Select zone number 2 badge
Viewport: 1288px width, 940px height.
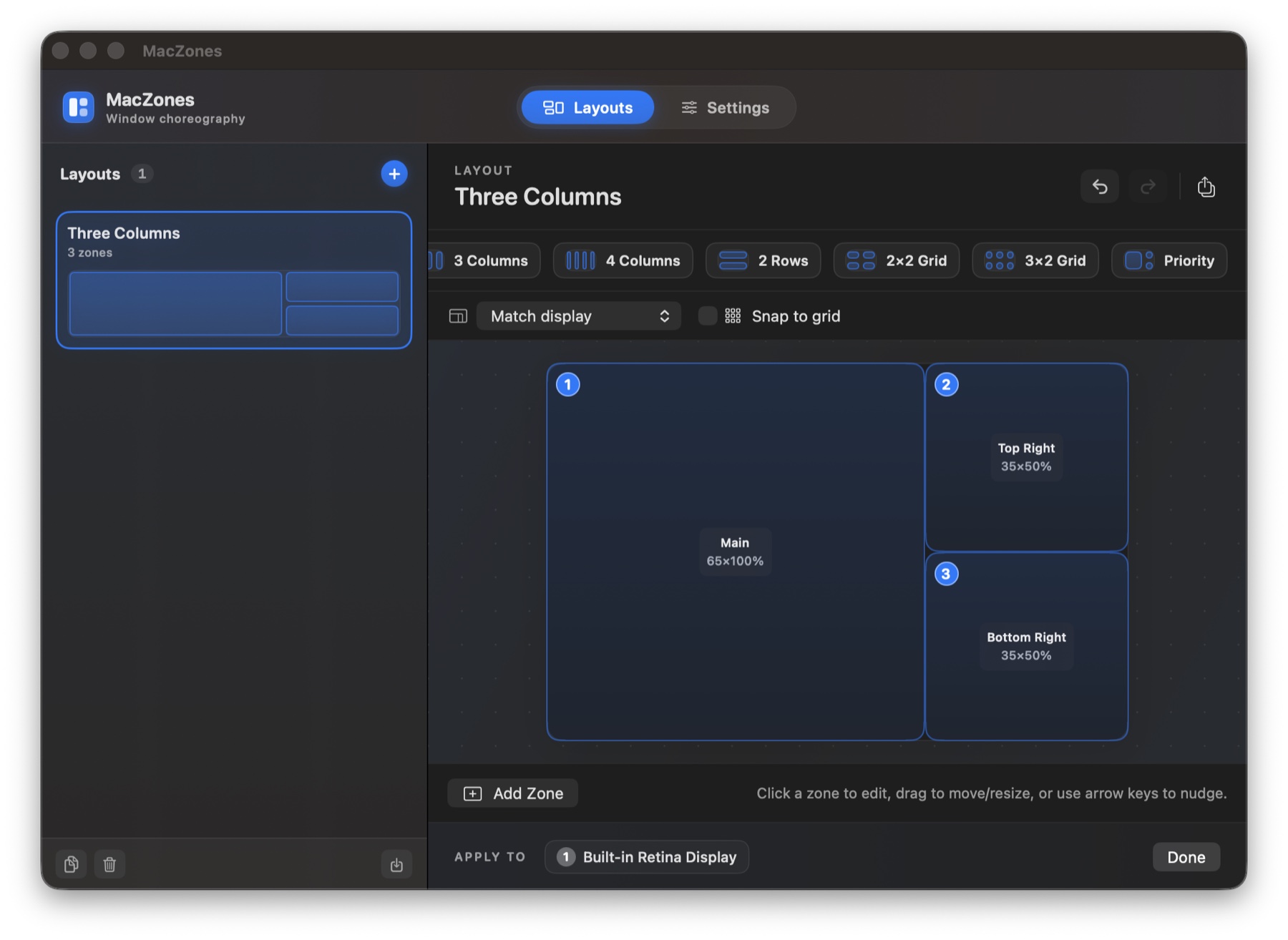tap(947, 385)
